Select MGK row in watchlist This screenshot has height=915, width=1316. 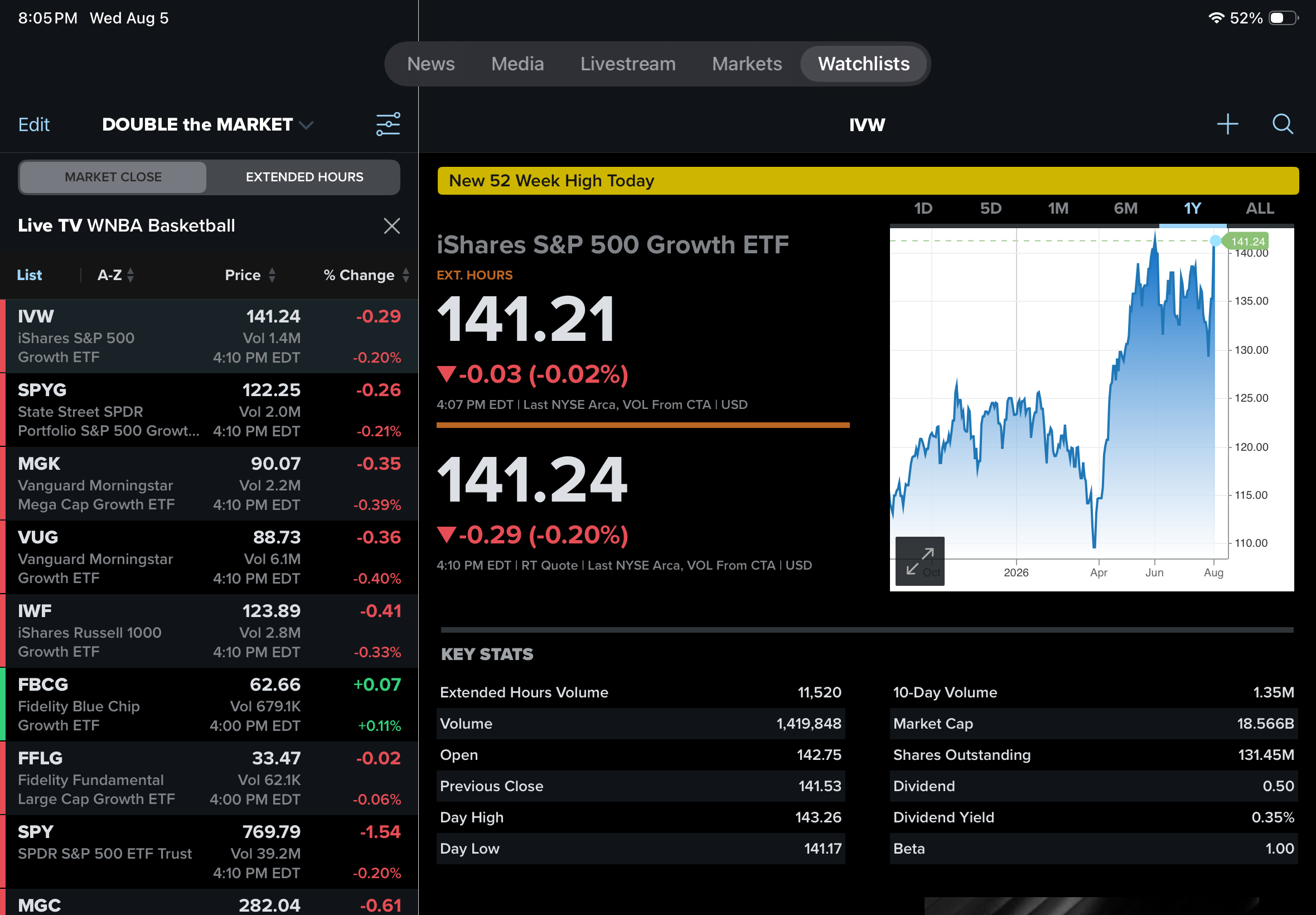209,484
